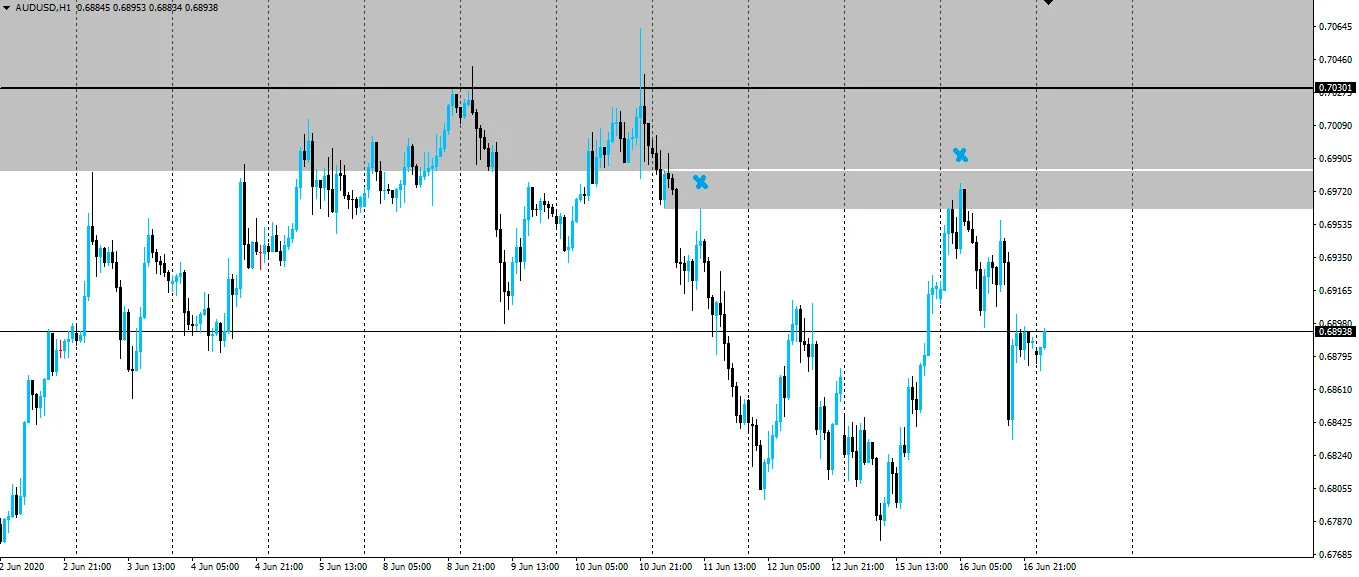The height and width of the screenshot is (577, 1359).
Task: Click the 0.70090 price scale label
Action: tap(1336, 126)
